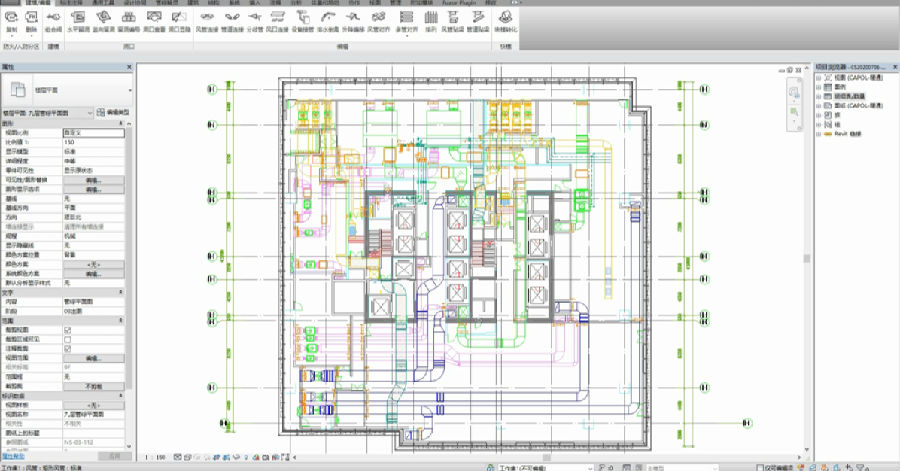Click the 1:150 view scale selector
The image size is (900, 471).
point(155,457)
